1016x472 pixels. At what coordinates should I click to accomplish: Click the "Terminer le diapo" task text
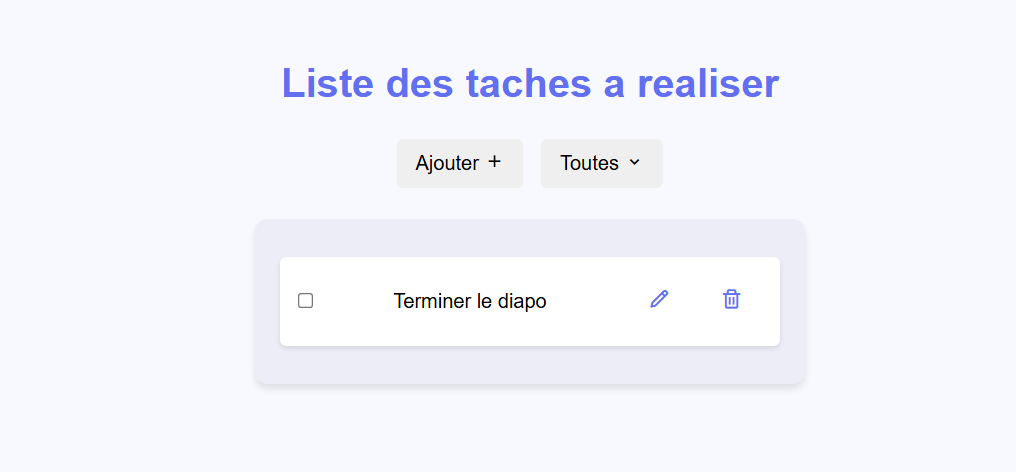pos(470,301)
